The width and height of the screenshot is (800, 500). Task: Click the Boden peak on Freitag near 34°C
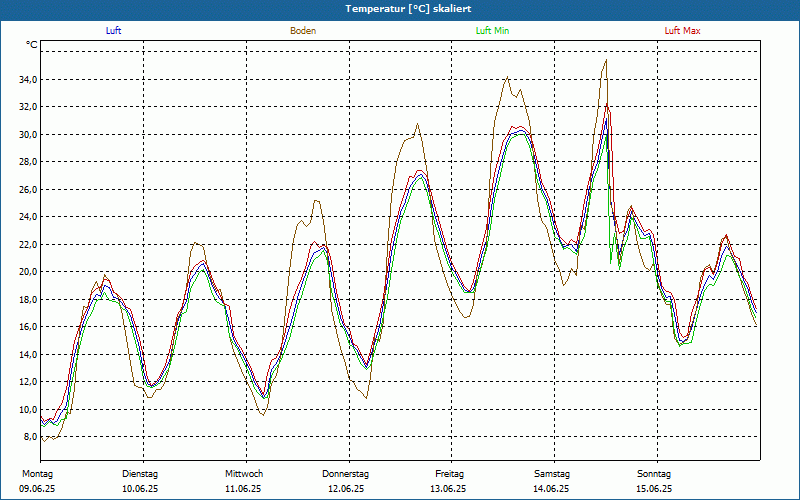(x=507, y=77)
